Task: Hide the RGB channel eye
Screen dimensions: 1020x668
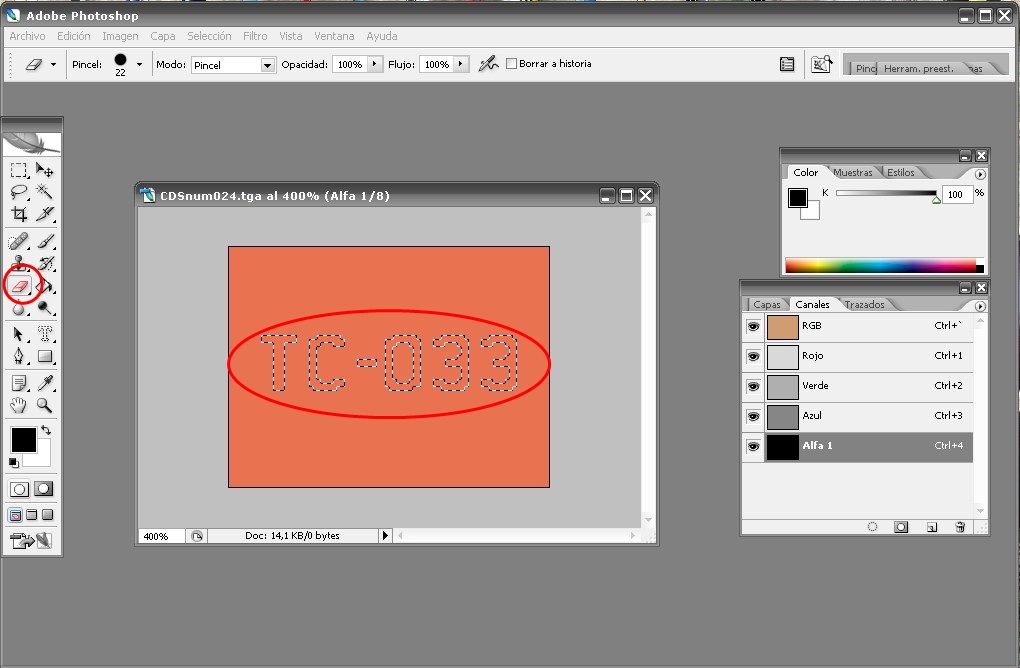Action: 753,327
